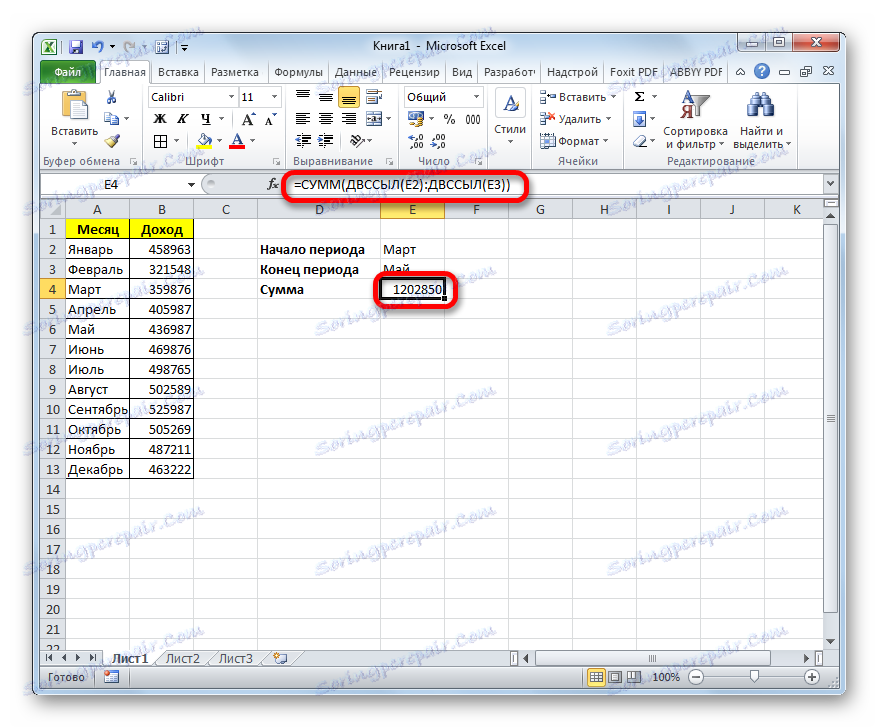Toggle Wrap Text icon
The image size is (879, 728).
pos(373,97)
